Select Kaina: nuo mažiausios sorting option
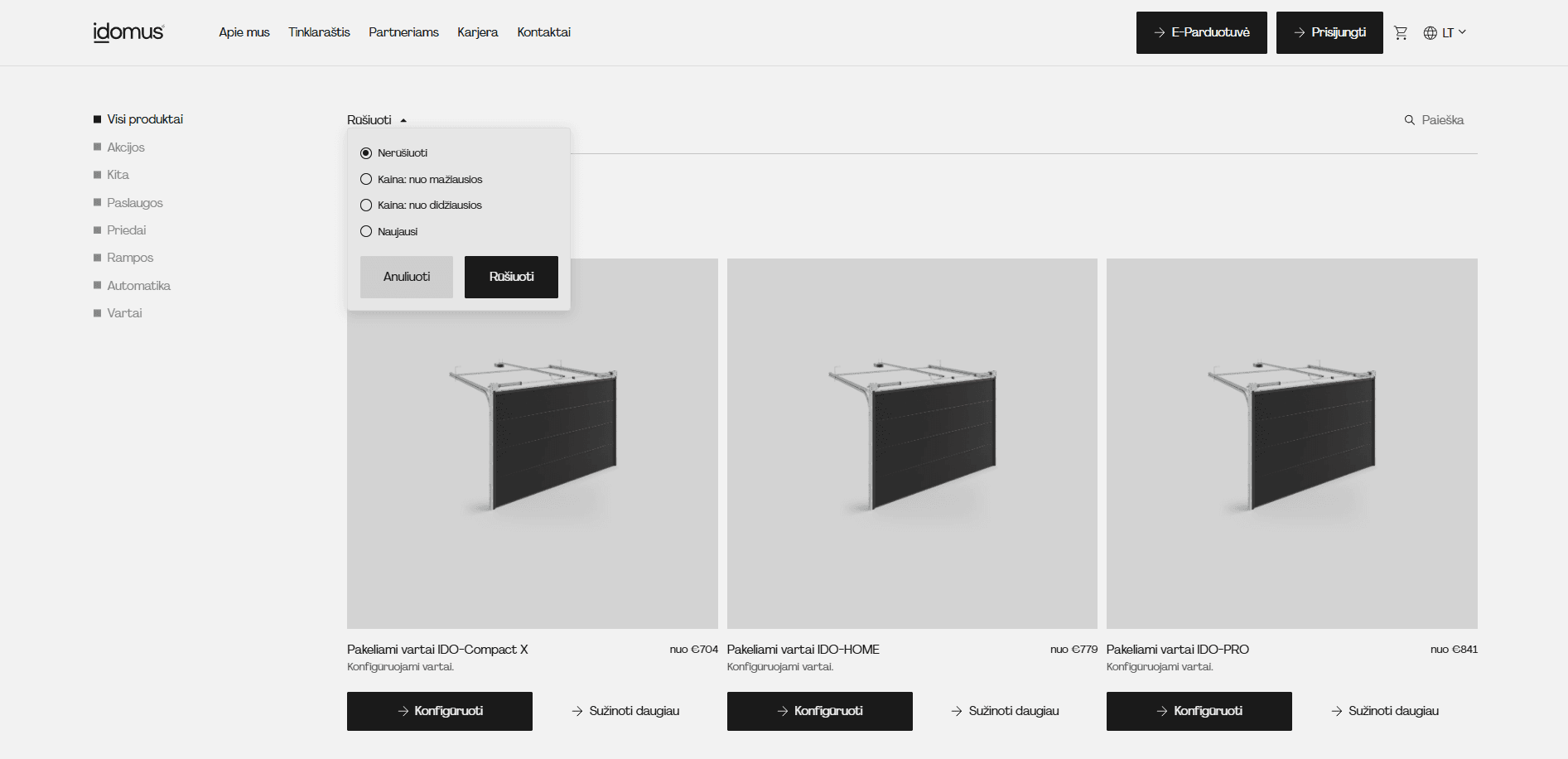The height and width of the screenshot is (759, 1568). 366,180
